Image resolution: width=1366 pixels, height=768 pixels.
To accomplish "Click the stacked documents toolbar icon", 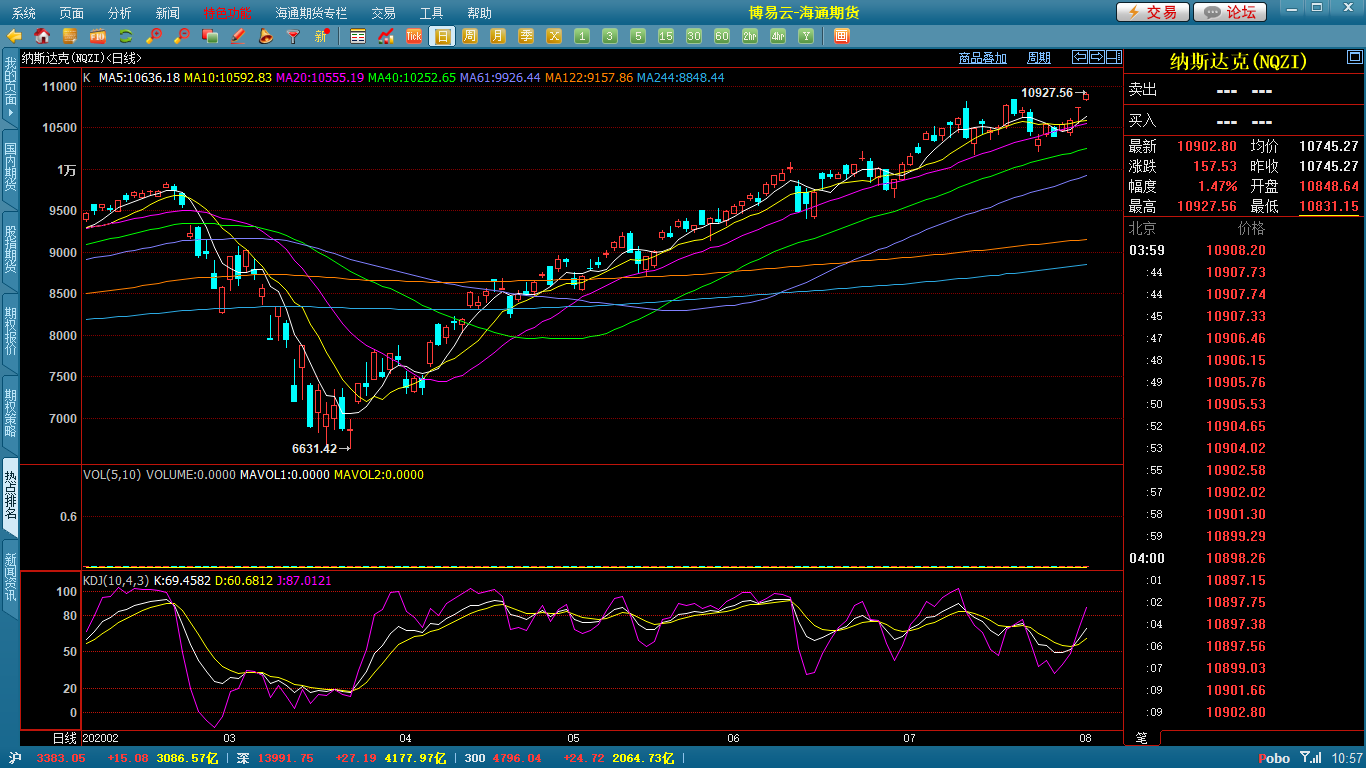I will point(70,36).
